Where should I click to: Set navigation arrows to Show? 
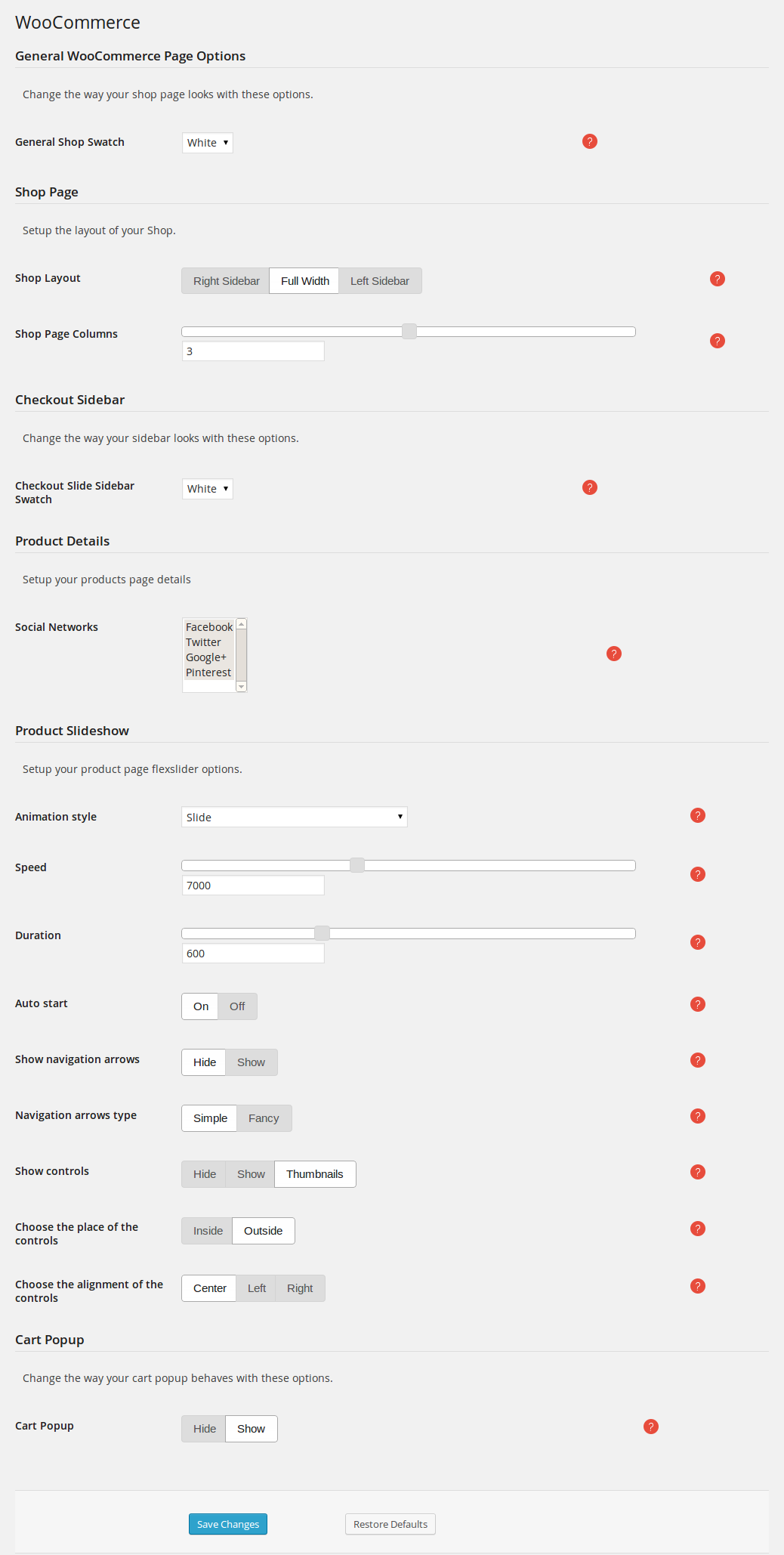coord(252,1062)
